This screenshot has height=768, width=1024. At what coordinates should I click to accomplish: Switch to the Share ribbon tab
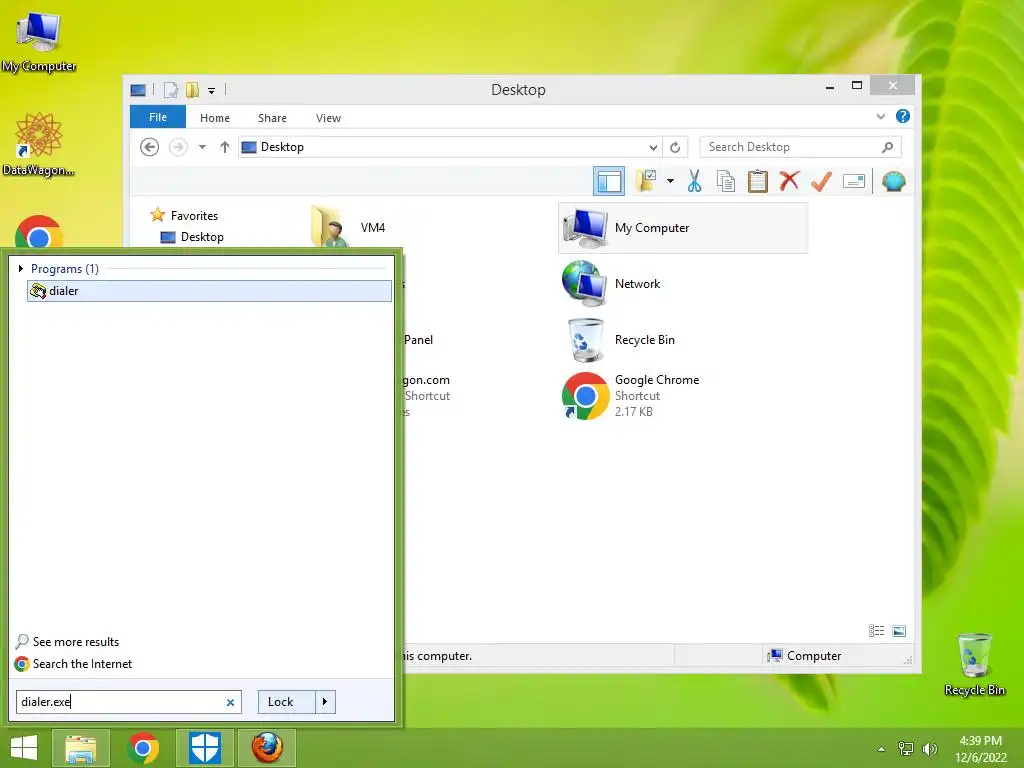272,118
